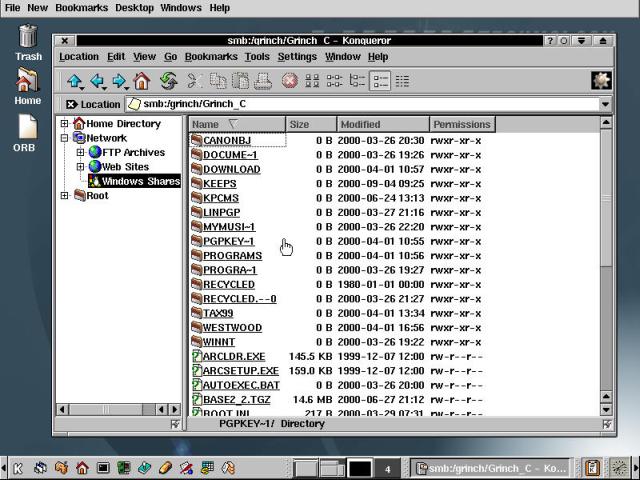Expand the Home Directory tree node

pos(65,124)
